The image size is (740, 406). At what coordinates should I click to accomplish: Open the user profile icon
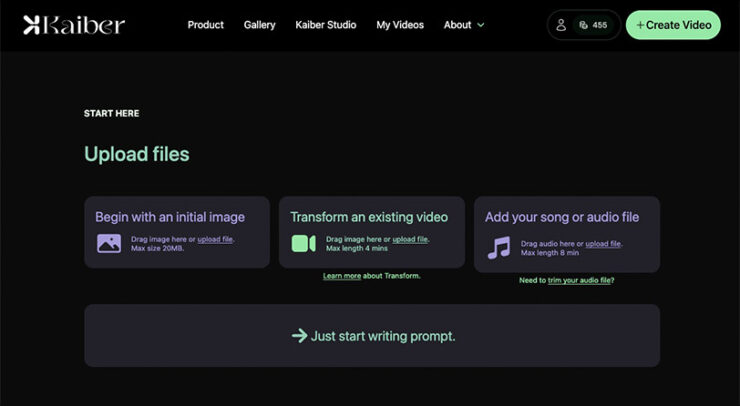click(x=561, y=25)
